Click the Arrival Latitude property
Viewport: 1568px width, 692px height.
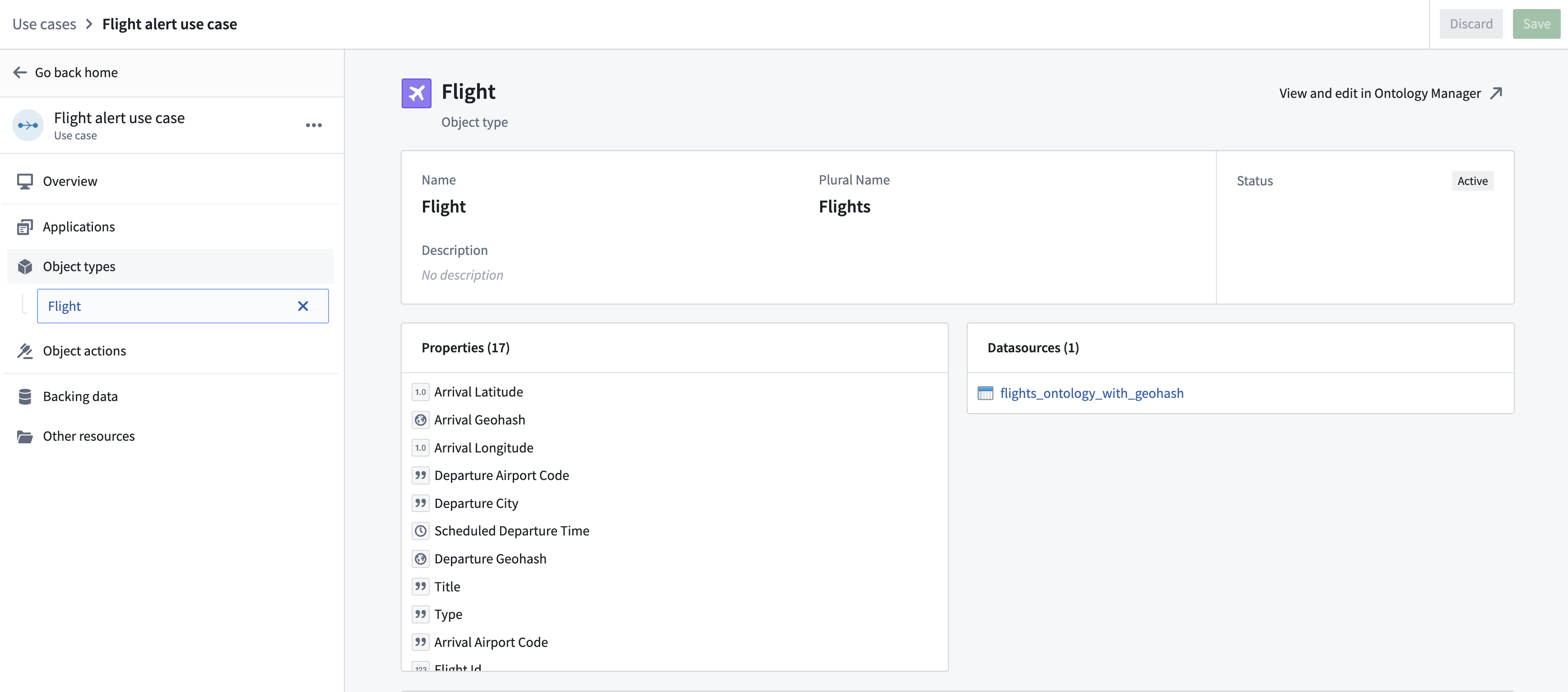(x=478, y=392)
